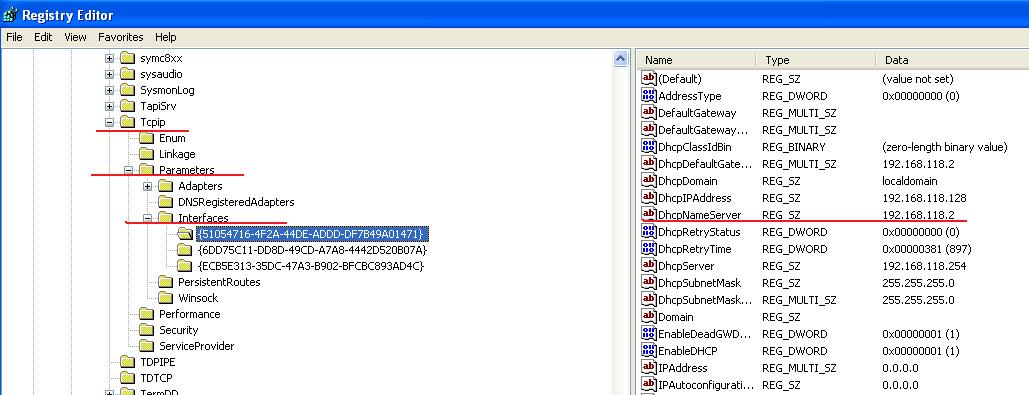Click the 192.168.118.254 data cell
The image size is (1029, 395).
(924, 266)
